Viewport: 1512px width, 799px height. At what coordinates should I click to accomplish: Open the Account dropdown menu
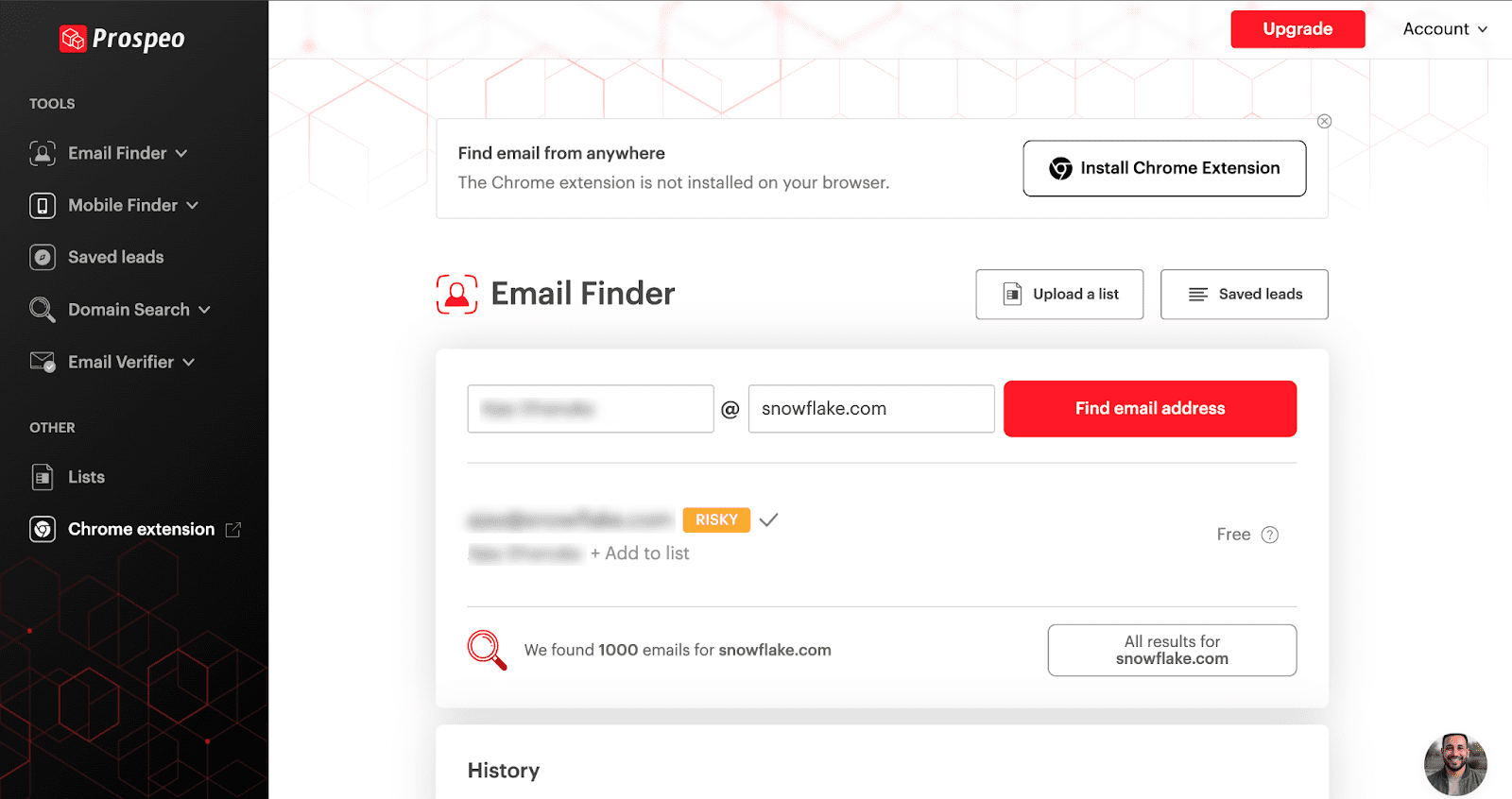pyautogui.click(x=1445, y=29)
